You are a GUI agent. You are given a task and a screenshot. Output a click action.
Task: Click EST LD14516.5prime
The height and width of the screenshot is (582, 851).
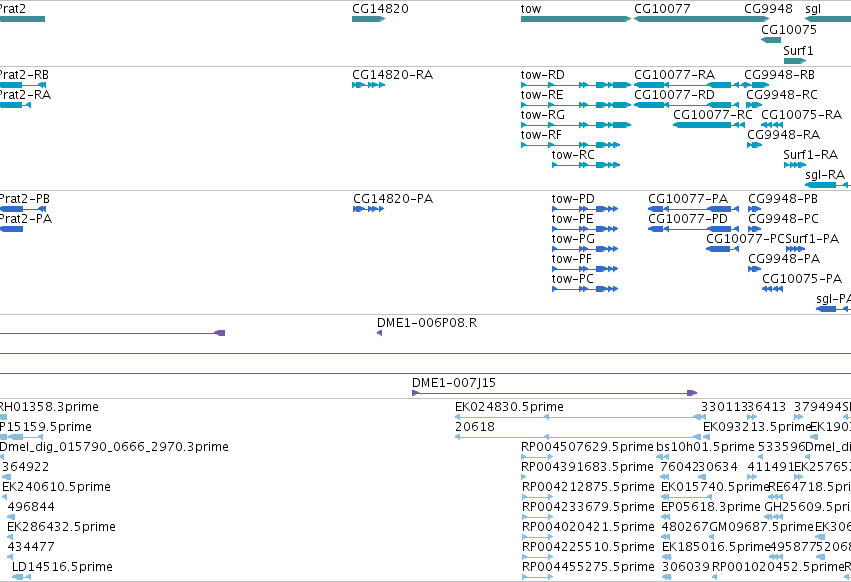click(x=21, y=577)
